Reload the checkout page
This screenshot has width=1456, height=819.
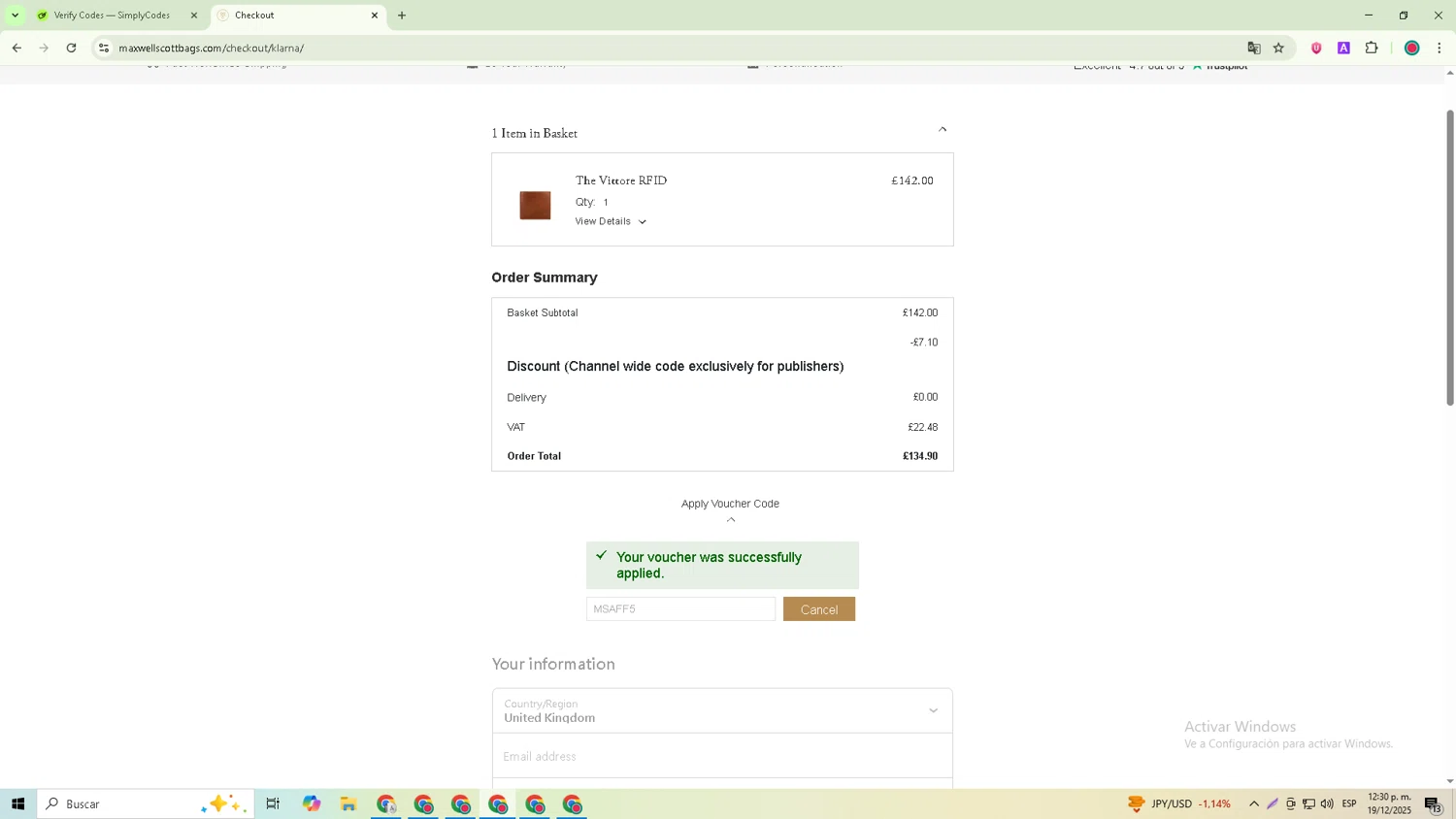(x=71, y=48)
